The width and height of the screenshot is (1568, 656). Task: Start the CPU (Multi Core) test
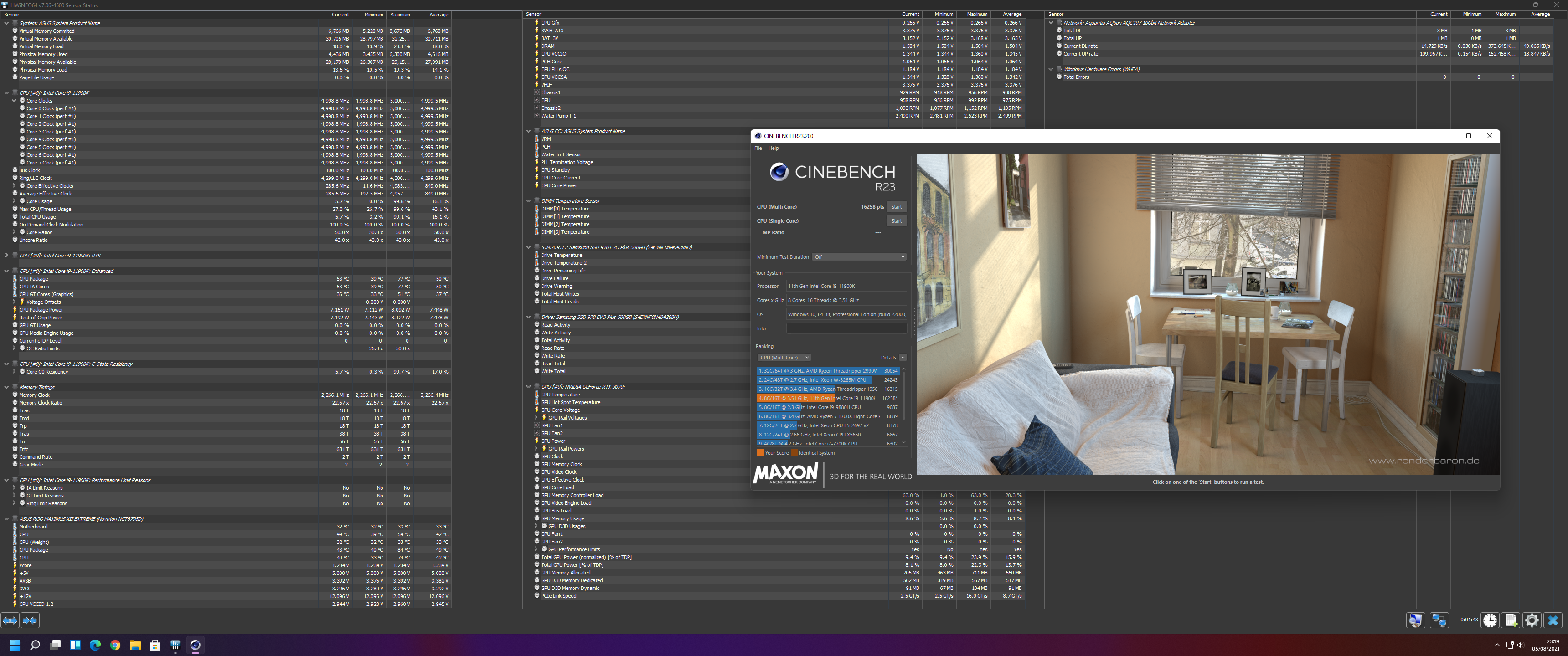tap(896, 207)
